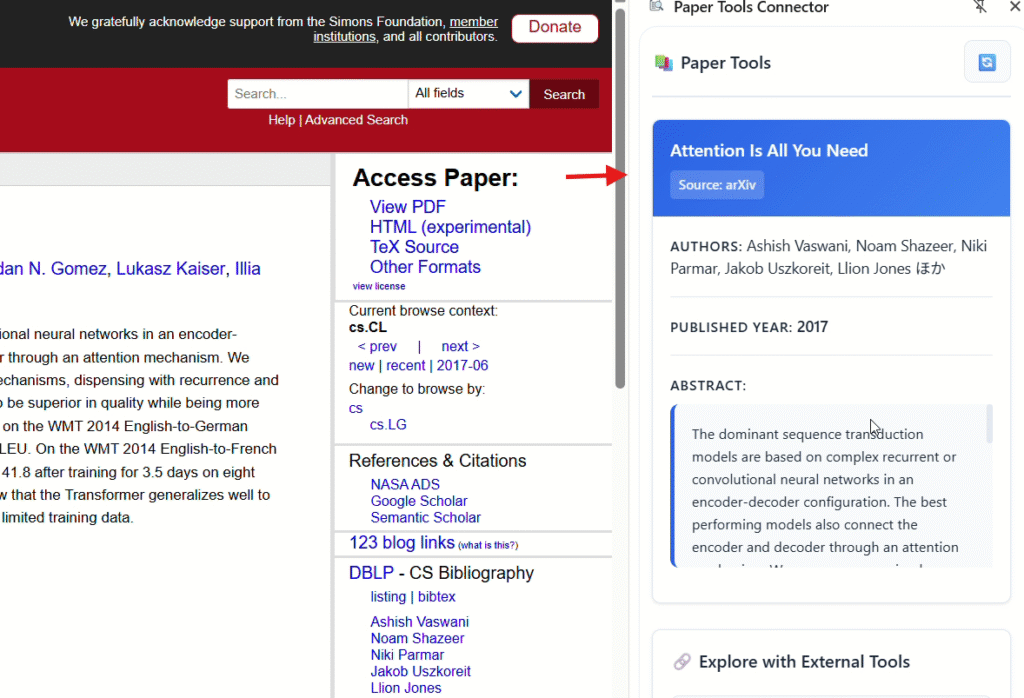Open the DBLP bibtex link
Image resolution: width=1024 pixels, height=698 pixels.
436,597
